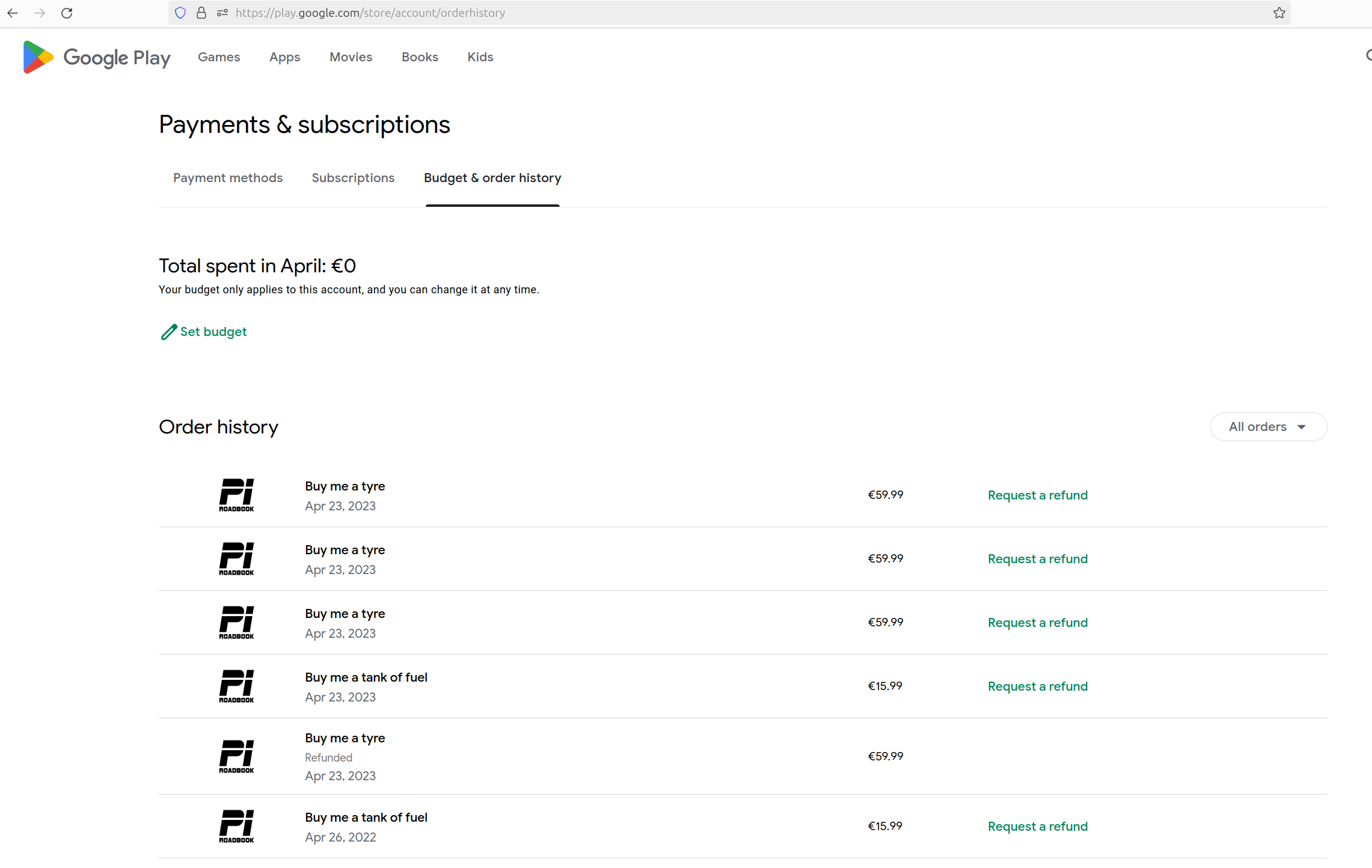Viewport: 1372px width, 868px height.
Task: Open the Apps section
Action: click(284, 57)
